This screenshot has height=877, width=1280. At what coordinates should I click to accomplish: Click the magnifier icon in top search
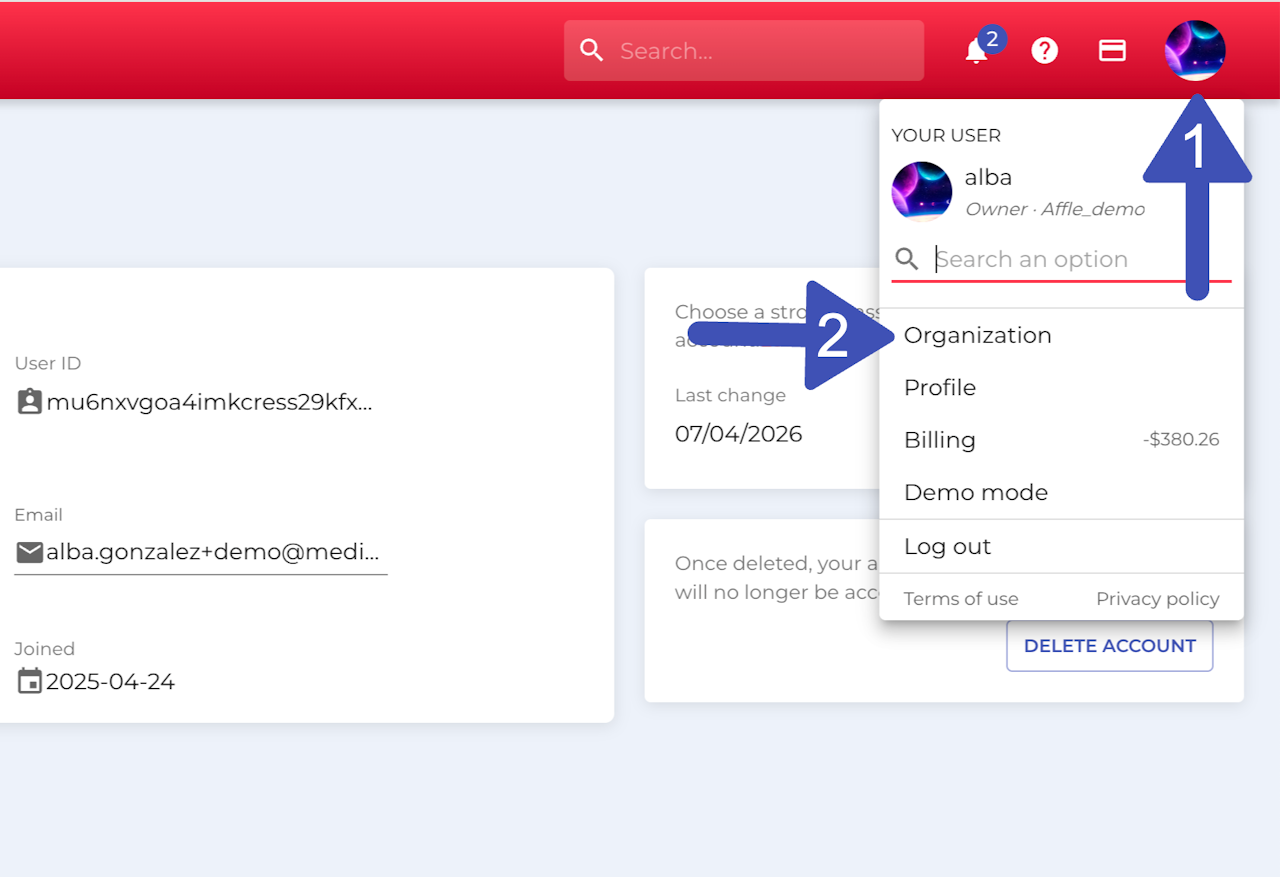592,51
